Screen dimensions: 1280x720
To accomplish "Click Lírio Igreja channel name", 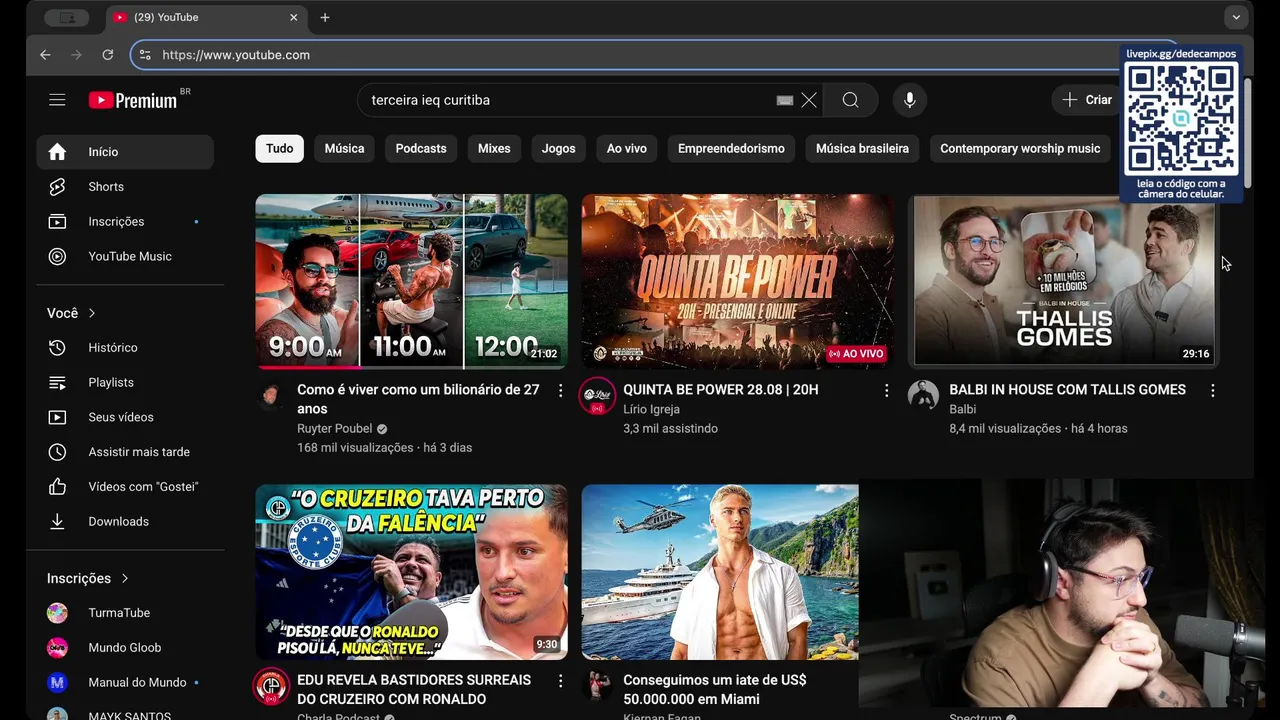I will point(651,409).
